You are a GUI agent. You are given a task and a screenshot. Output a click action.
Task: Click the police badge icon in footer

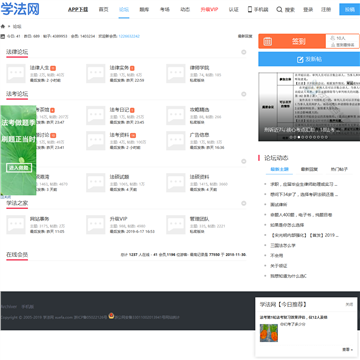(x=111, y=315)
